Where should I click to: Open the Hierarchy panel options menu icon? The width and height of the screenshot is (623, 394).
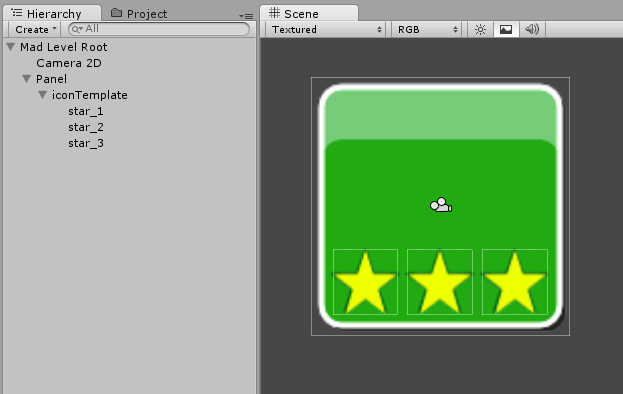[246, 16]
